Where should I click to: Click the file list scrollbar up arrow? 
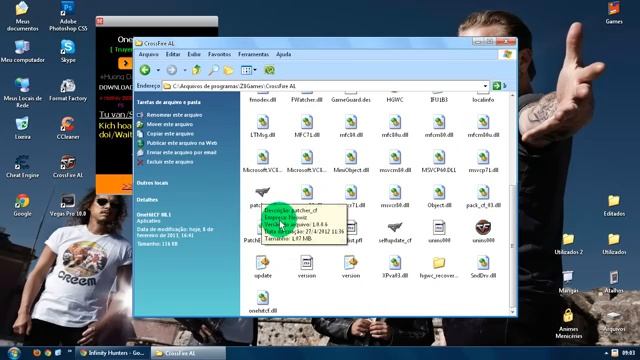(x=513, y=96)
